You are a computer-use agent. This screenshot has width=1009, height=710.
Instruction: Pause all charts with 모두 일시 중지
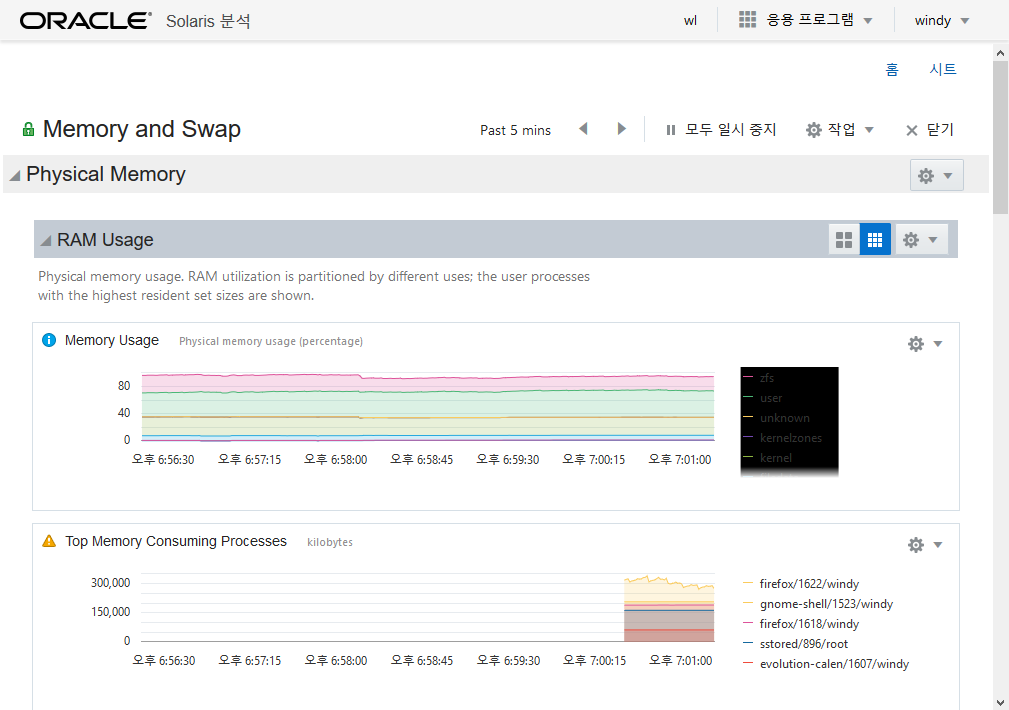(x=721, y=130)
